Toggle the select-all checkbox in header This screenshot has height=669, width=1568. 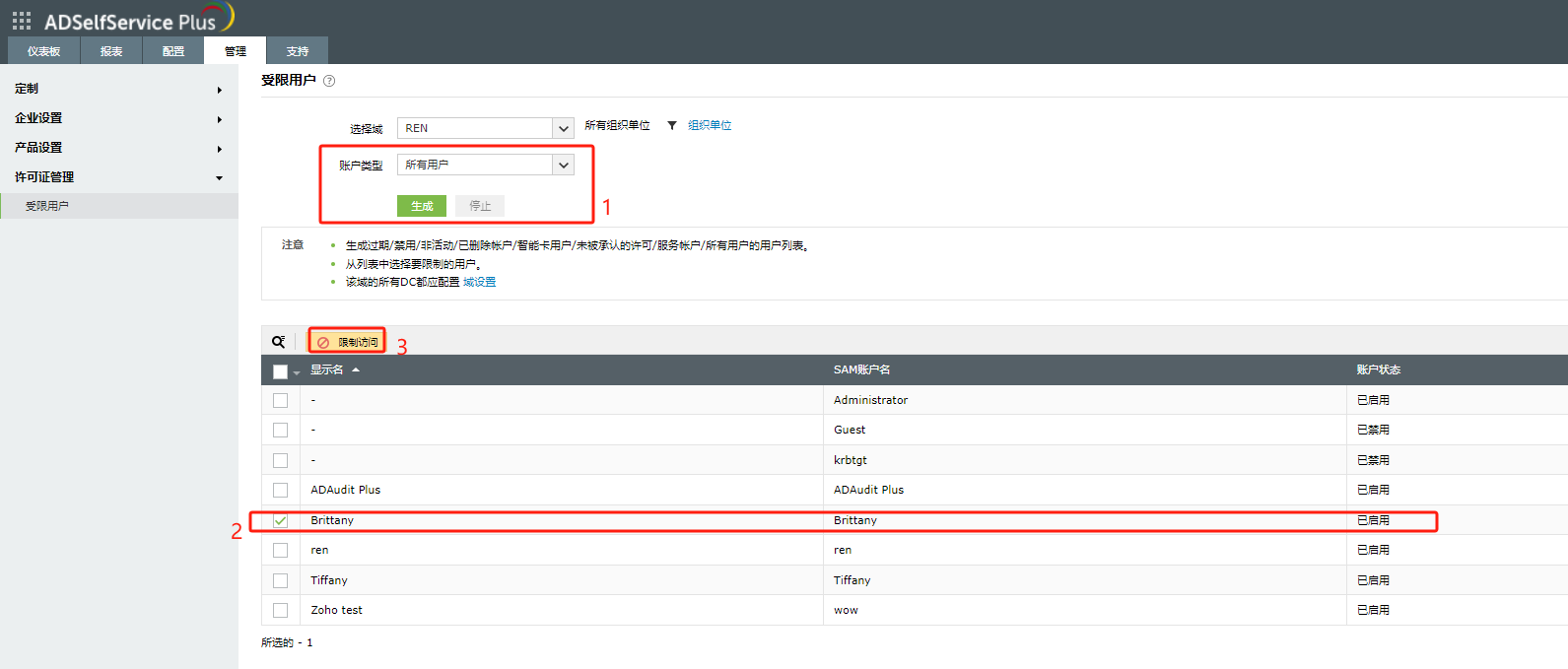coord(281,371)
